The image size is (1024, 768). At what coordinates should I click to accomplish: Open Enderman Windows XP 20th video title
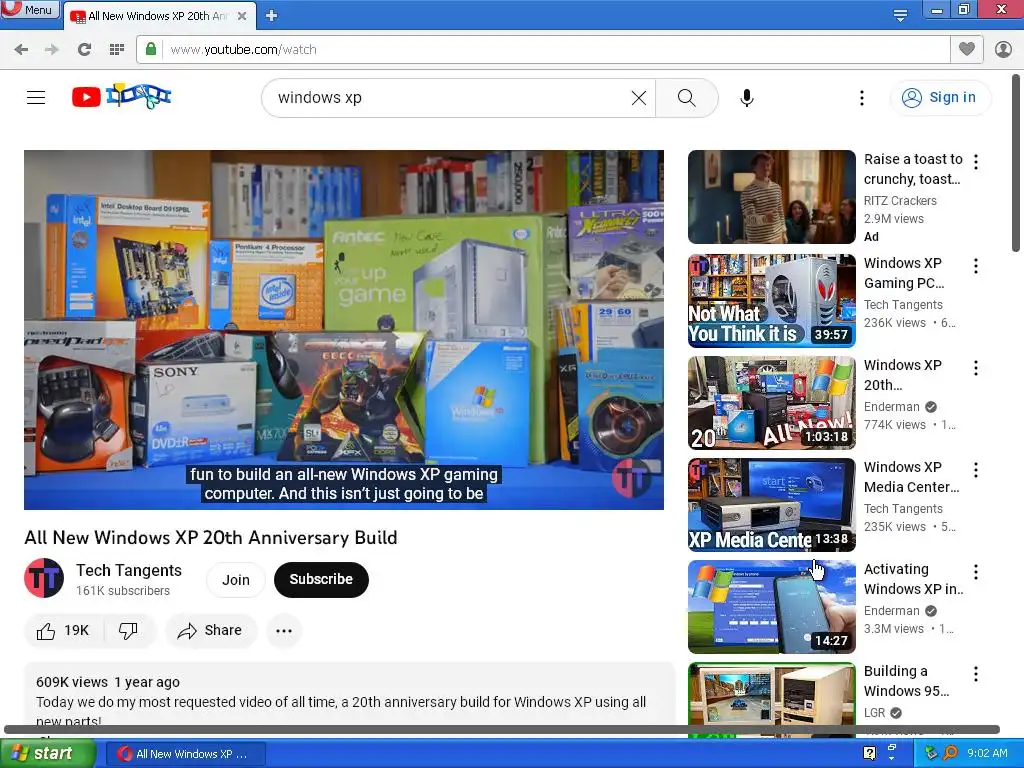pos(903,375)
